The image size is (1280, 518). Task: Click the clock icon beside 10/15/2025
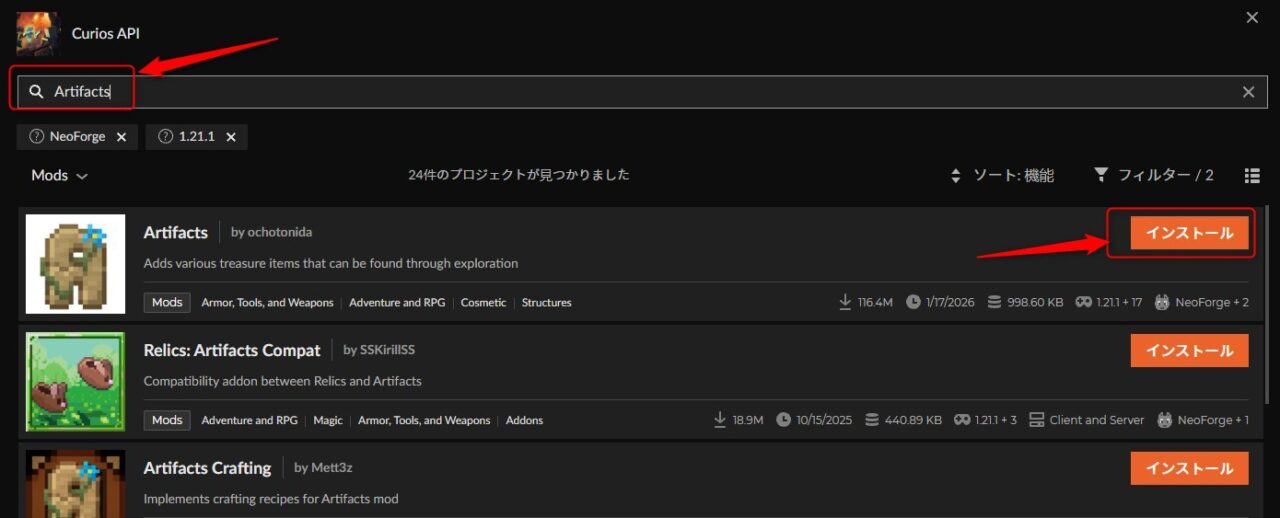(x=783, y=420)
